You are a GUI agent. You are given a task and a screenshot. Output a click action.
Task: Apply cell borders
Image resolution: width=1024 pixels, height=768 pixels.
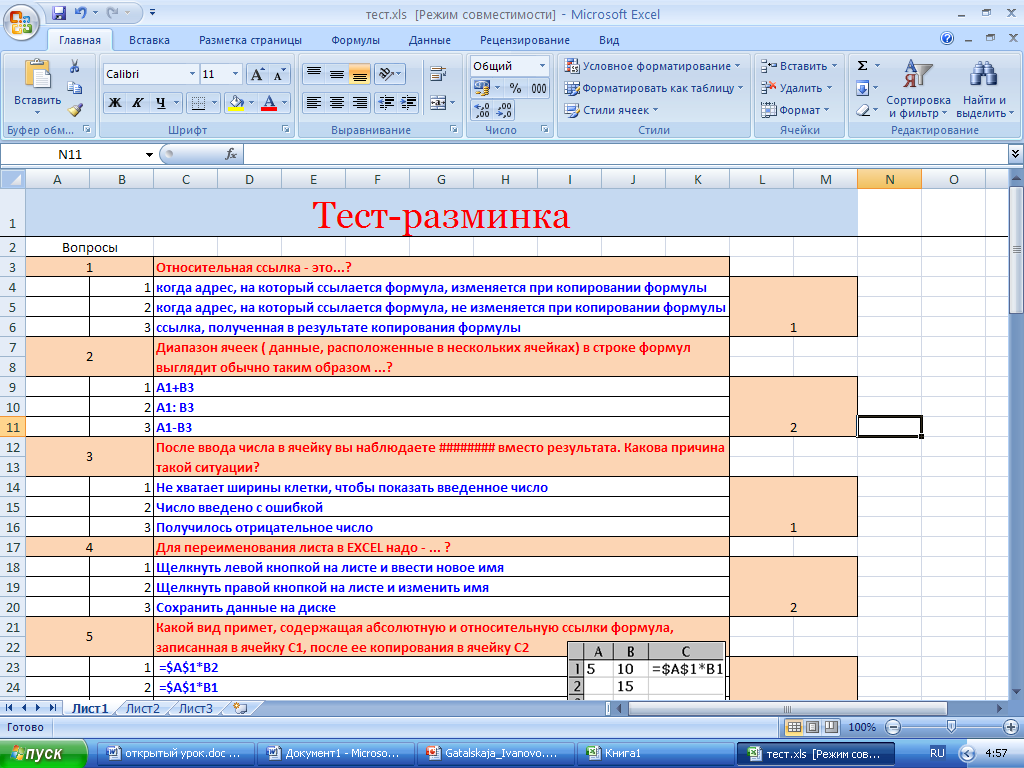pyautogui.click(x=198, y=103)
